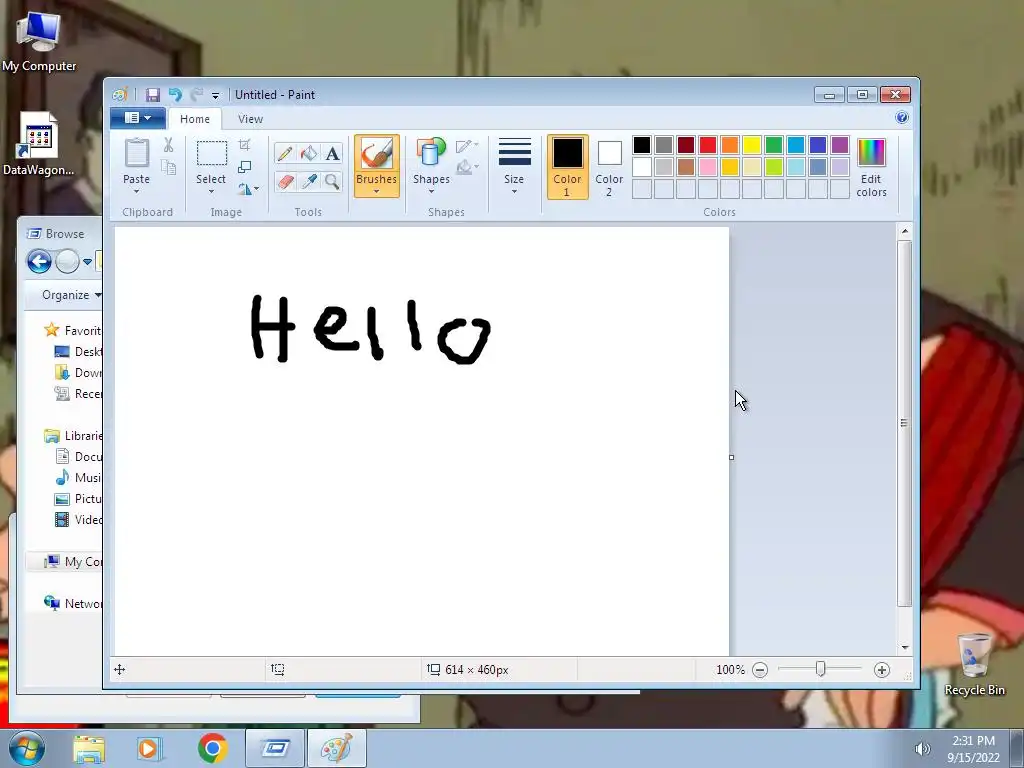Open the Size line thickness dropdown
Screen dimensions: 1024x768
(x=514, y=166)
